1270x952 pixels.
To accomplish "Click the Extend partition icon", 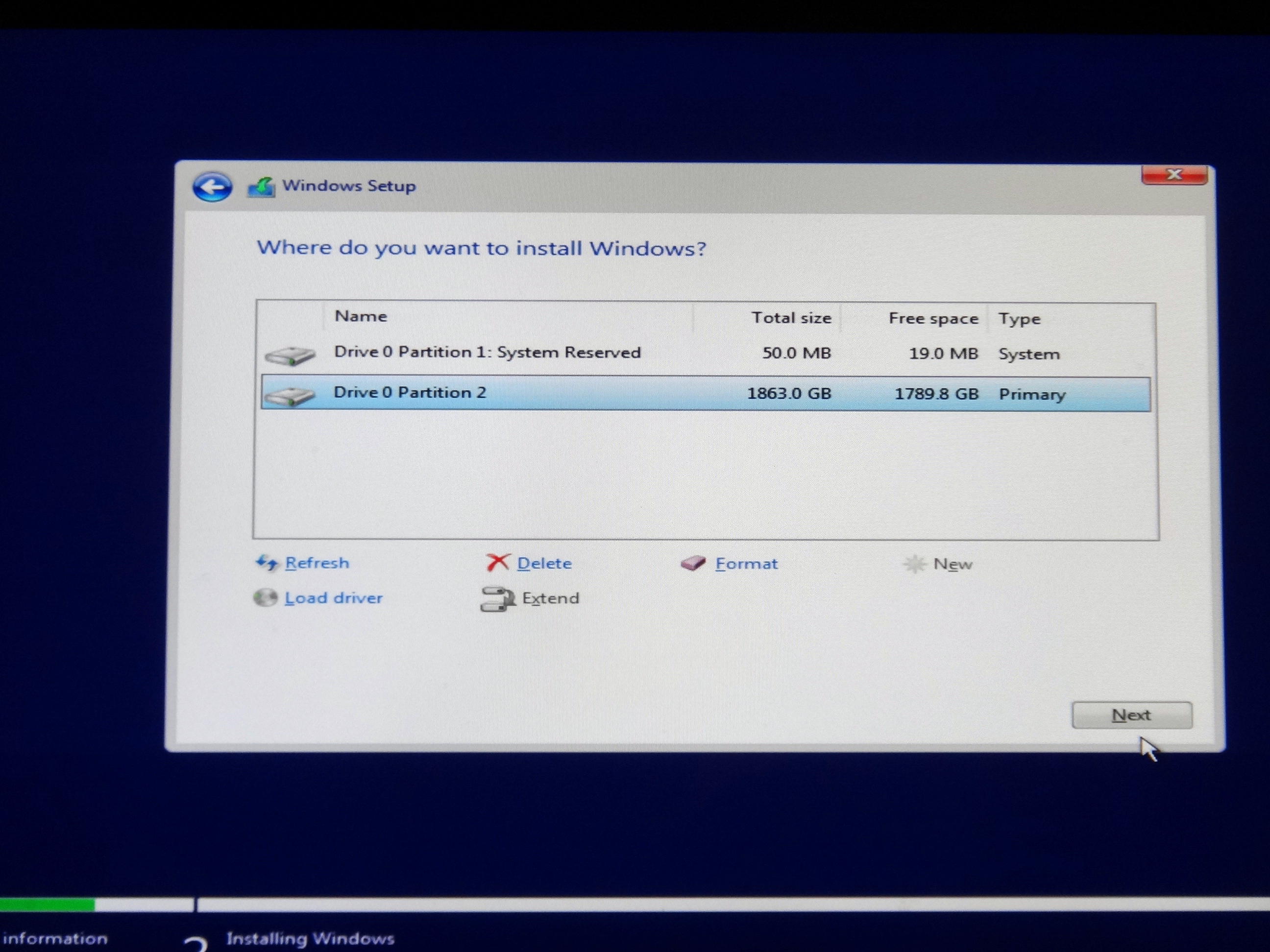I will (x=498, y=599).
